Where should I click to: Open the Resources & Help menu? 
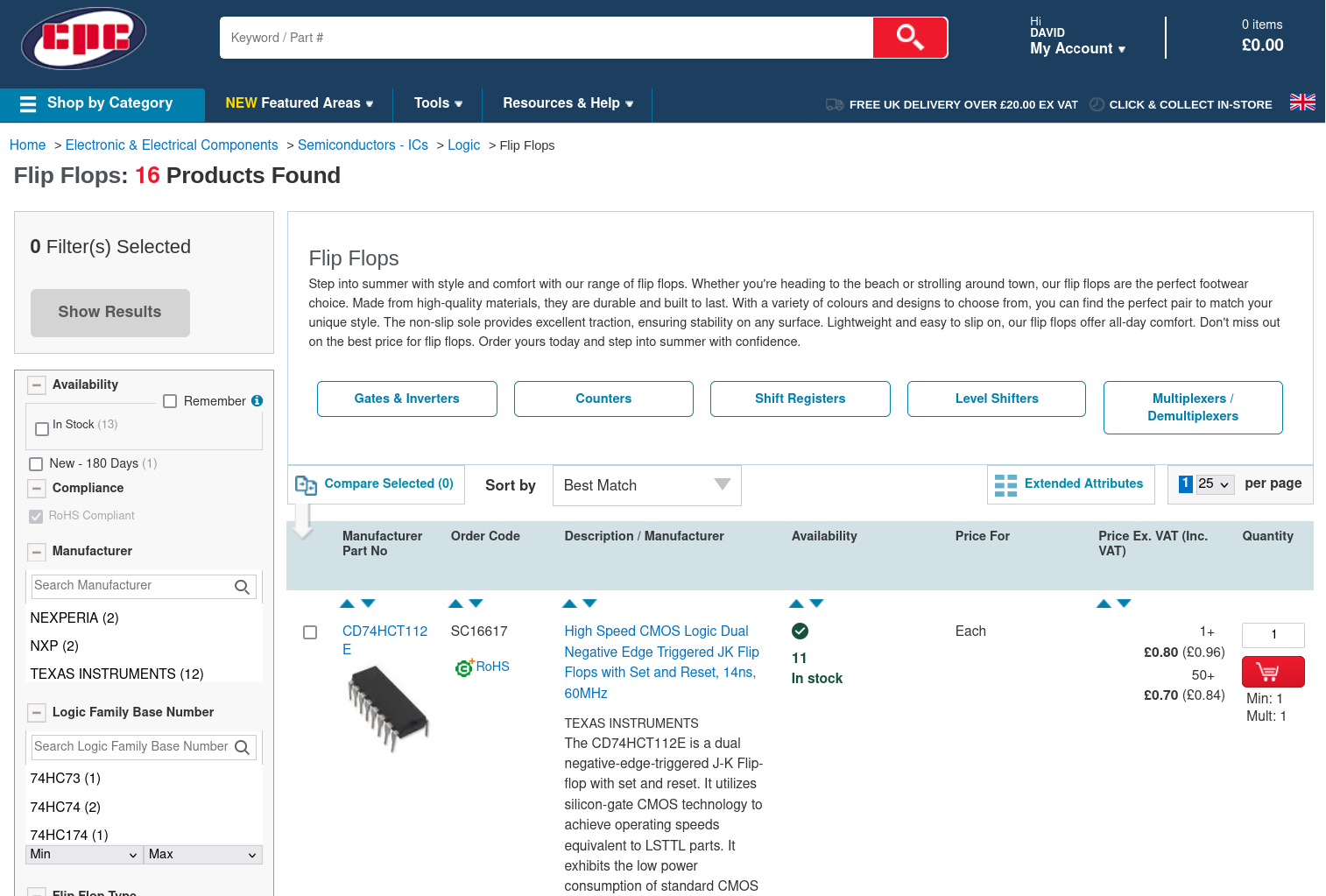pyautogui.click(x=568, y=103)
